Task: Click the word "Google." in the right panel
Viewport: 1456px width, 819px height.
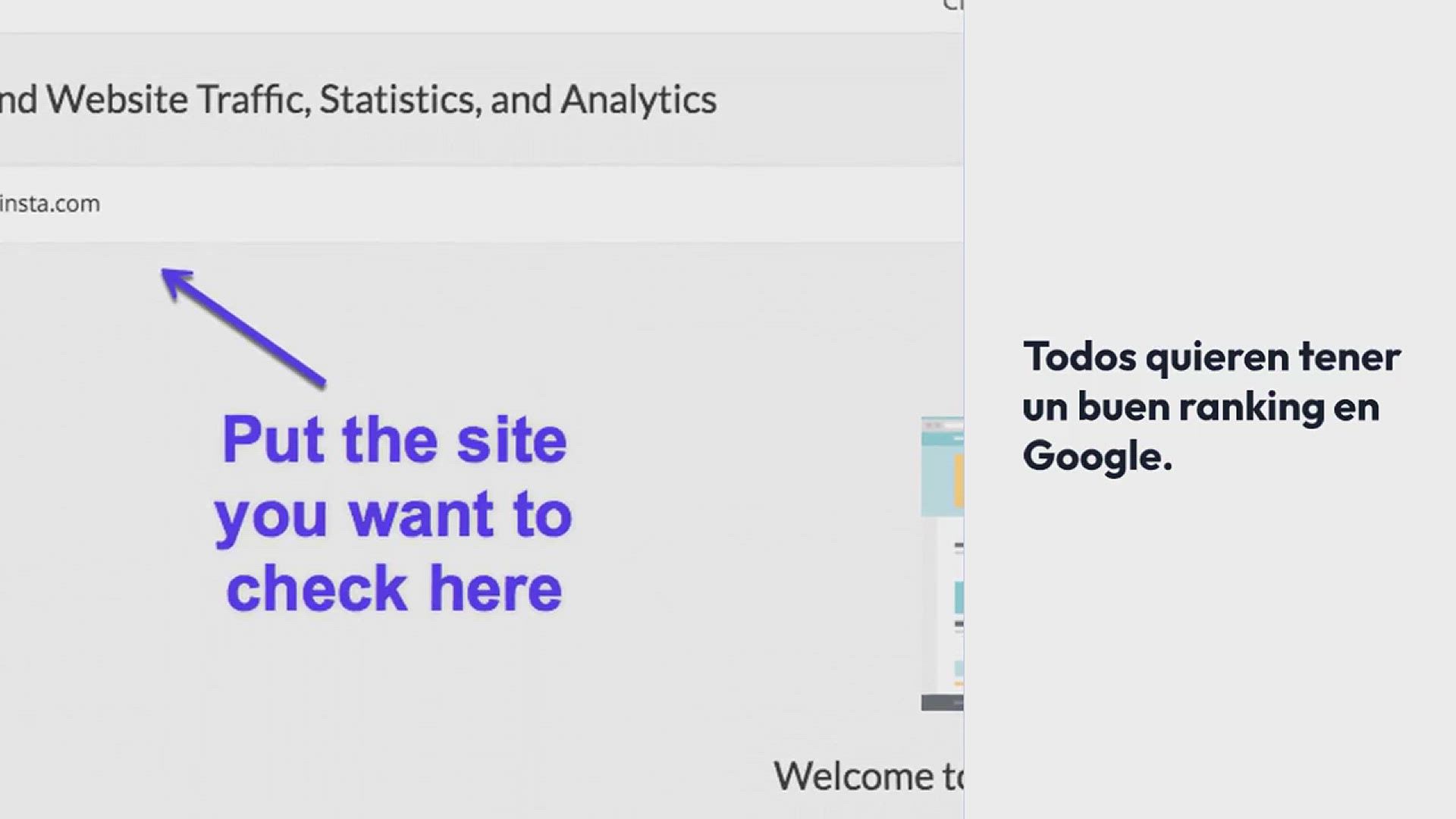Action: tap(1097, 457)
